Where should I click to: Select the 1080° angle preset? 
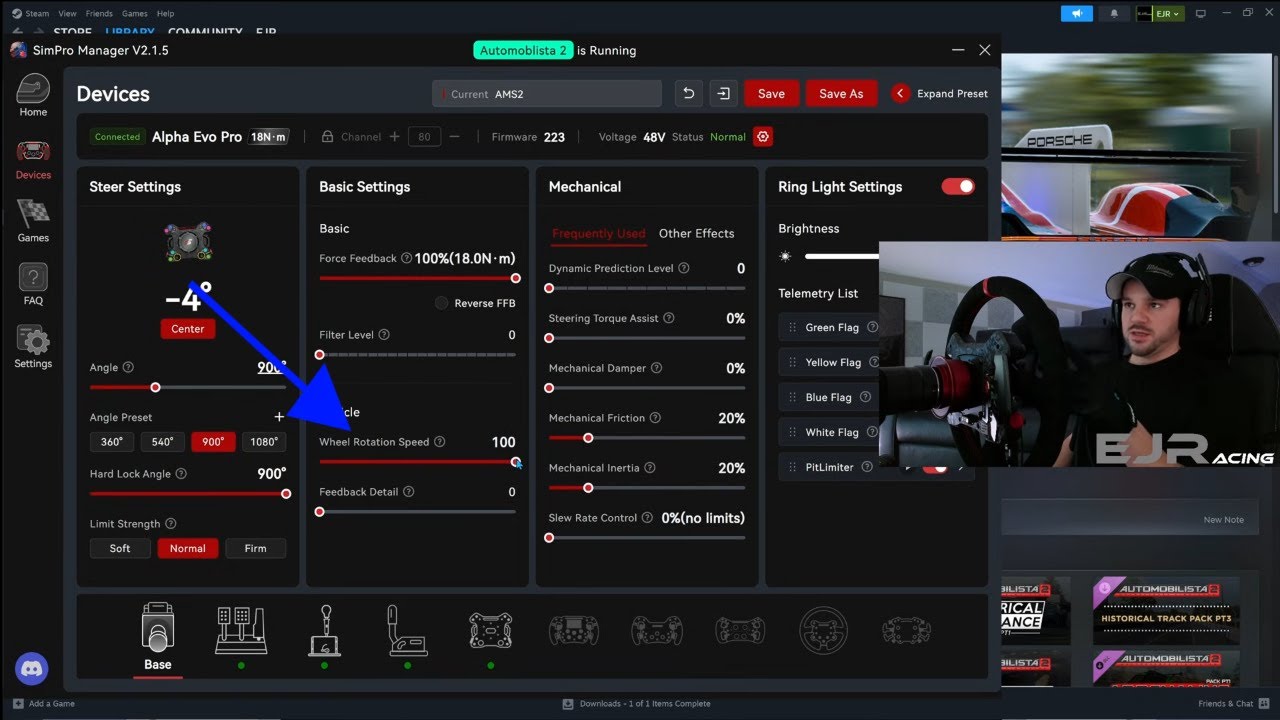[264, 442]
